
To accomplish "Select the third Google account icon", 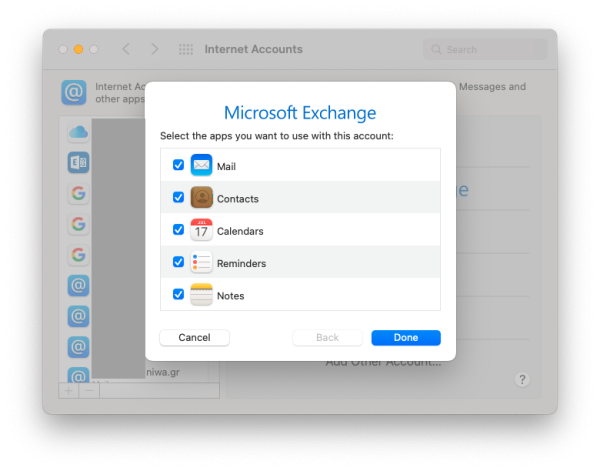I will (78, 255).
